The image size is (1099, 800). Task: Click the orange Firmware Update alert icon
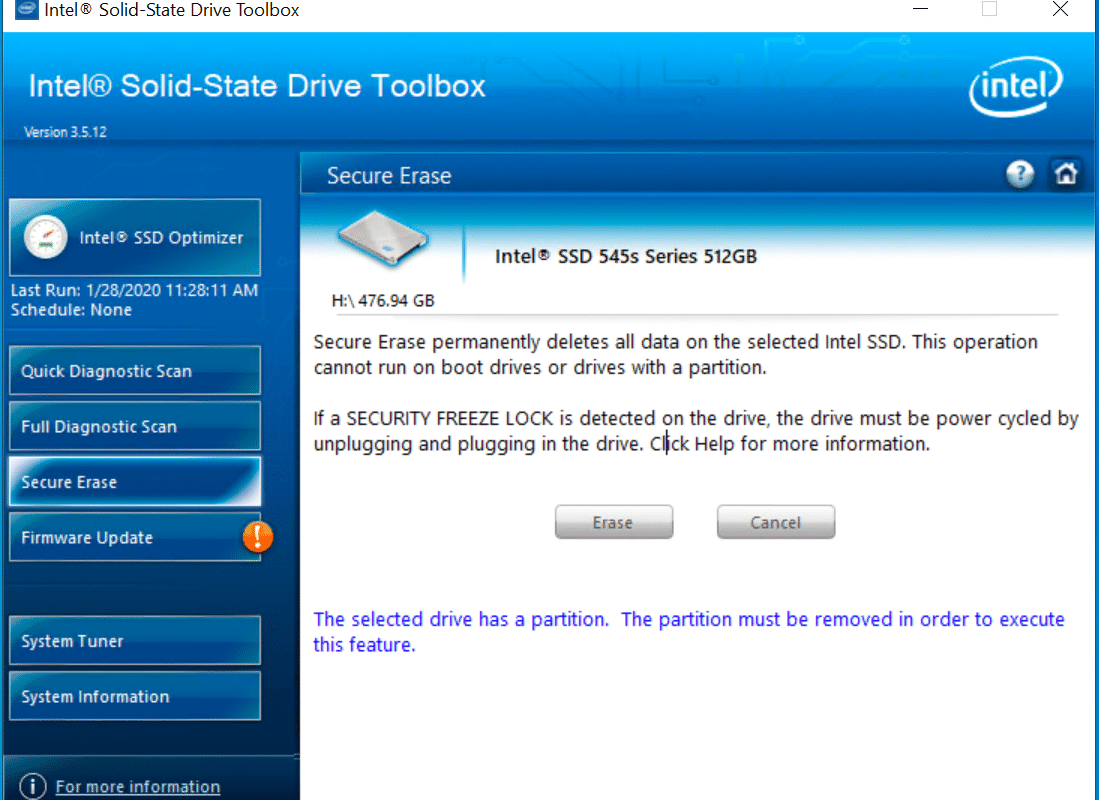pyautogui.click(x=258, y=537)
